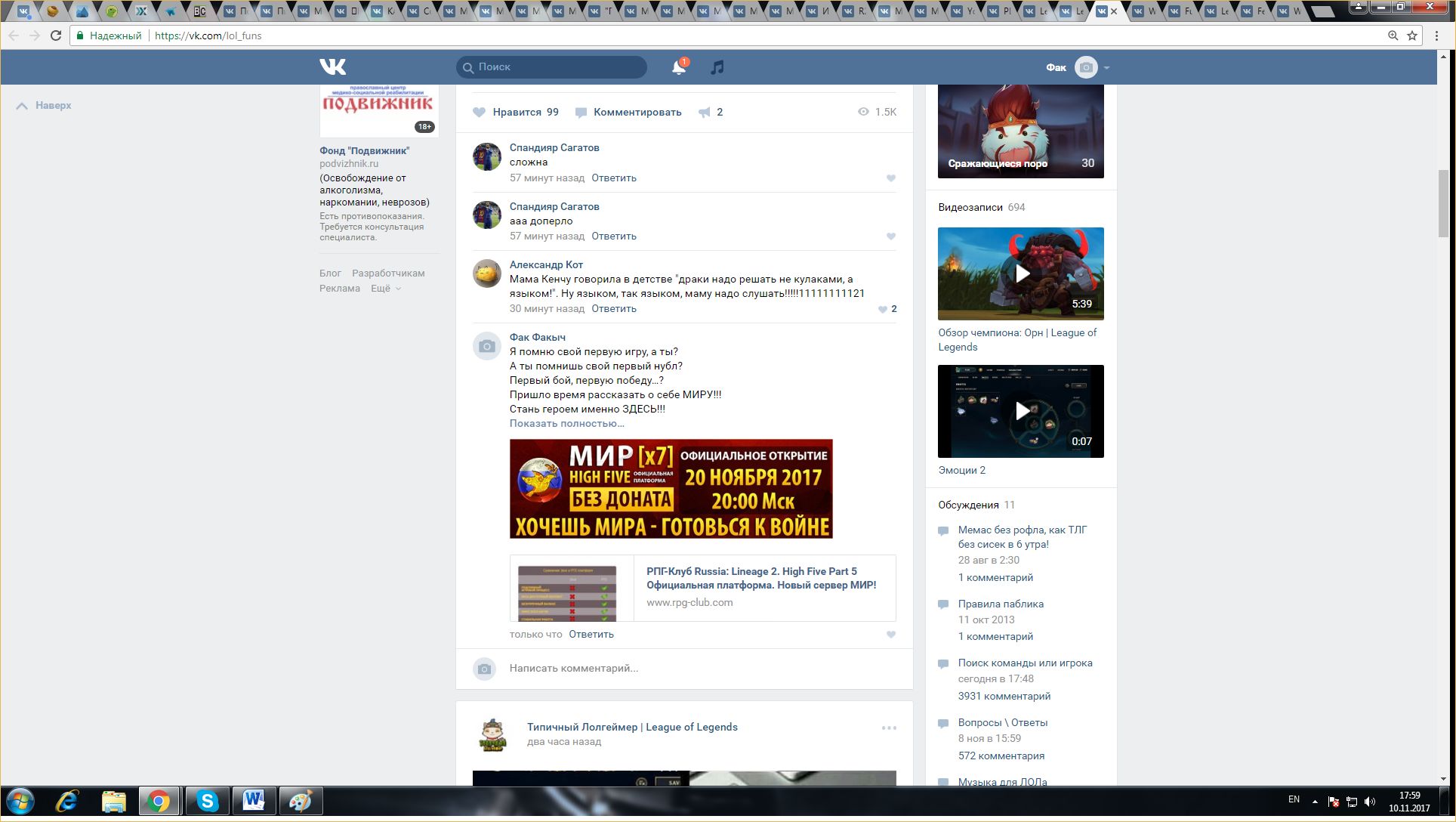Expand the Ещё footer dropdown
Image resolution: width=1456 pixels, height=822 pixels.
point(386,289)
